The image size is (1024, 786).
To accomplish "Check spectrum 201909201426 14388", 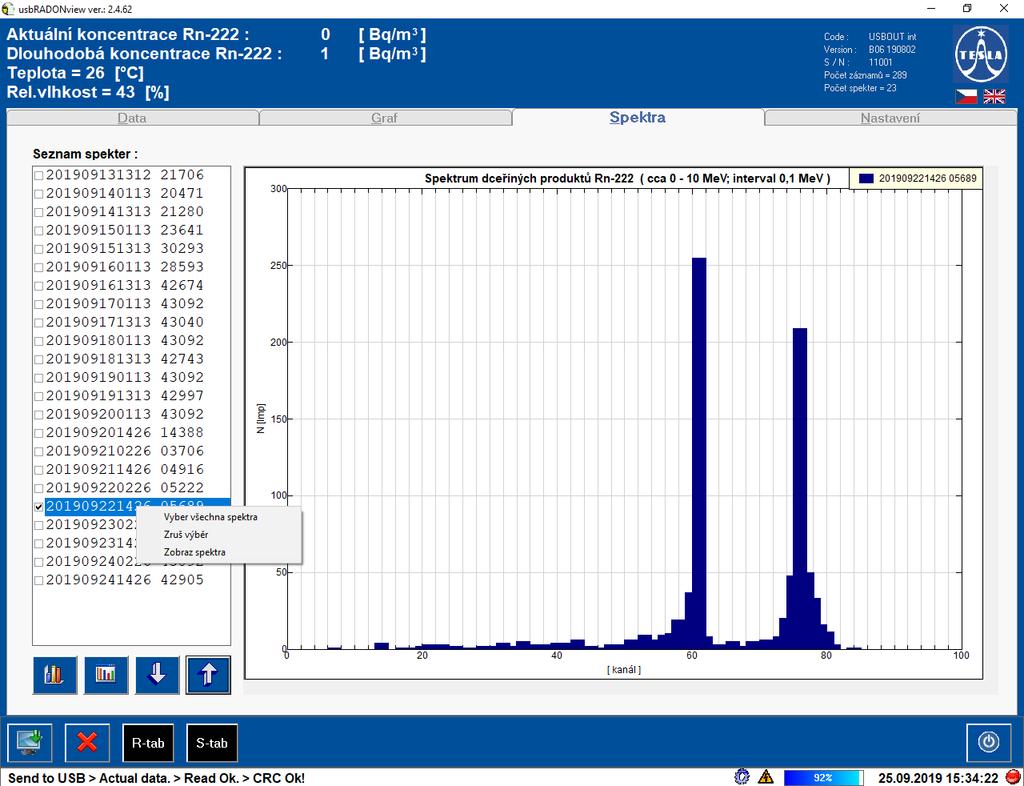I will coord(39,433).
